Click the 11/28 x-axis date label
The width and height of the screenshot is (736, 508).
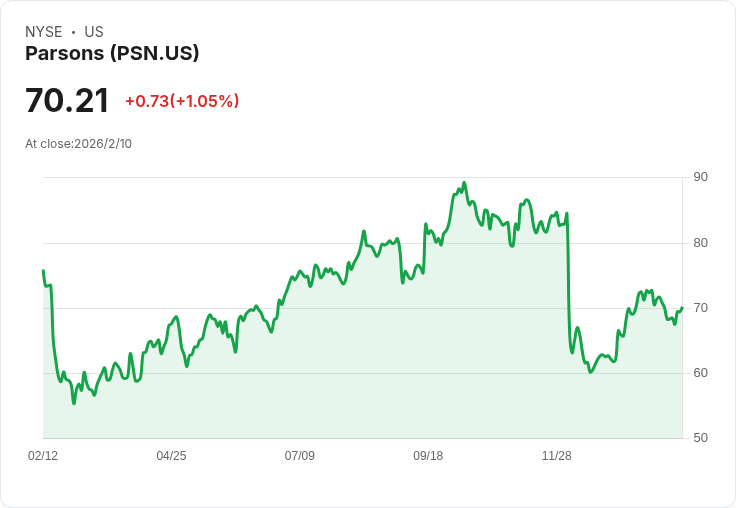point(557,455)
